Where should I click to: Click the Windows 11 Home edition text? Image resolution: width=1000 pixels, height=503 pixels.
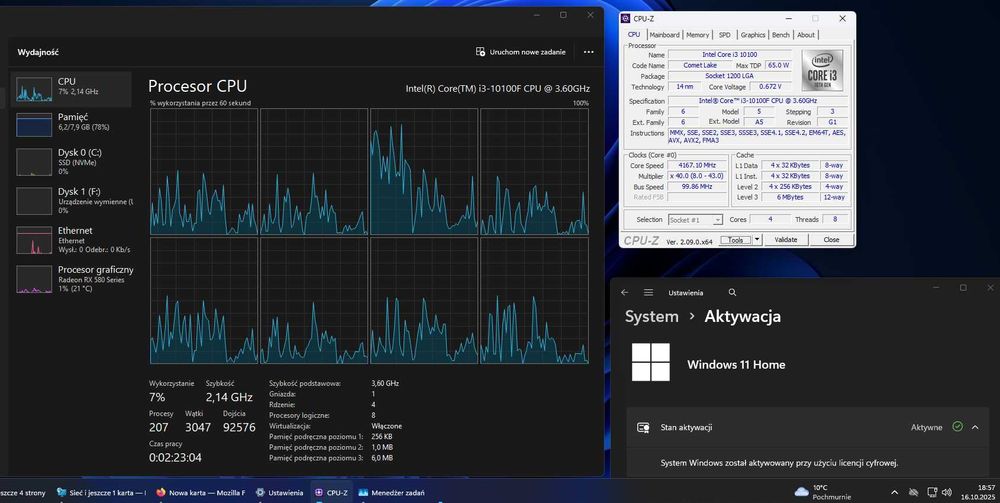coord(736,365)
